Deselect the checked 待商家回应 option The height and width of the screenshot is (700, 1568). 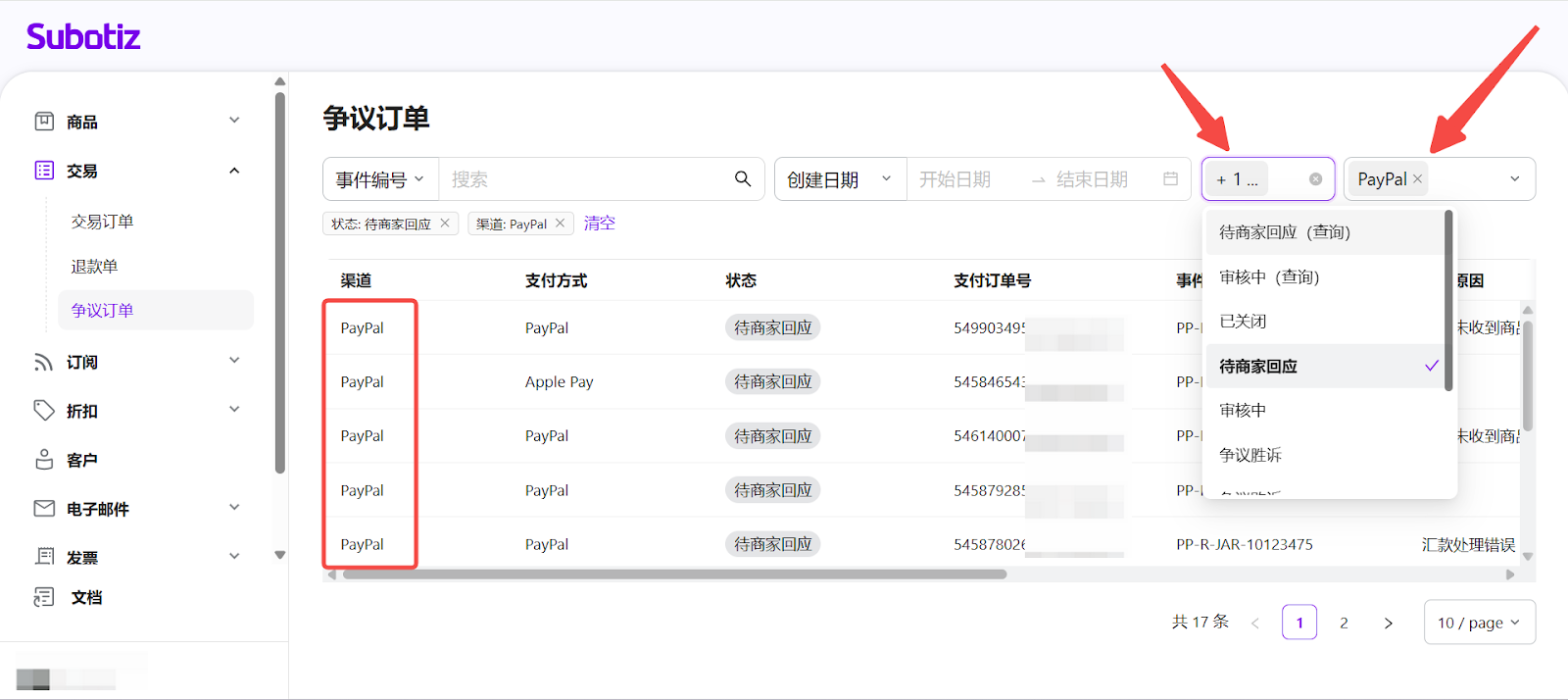pyautogui.click(x=1323, y=366)
